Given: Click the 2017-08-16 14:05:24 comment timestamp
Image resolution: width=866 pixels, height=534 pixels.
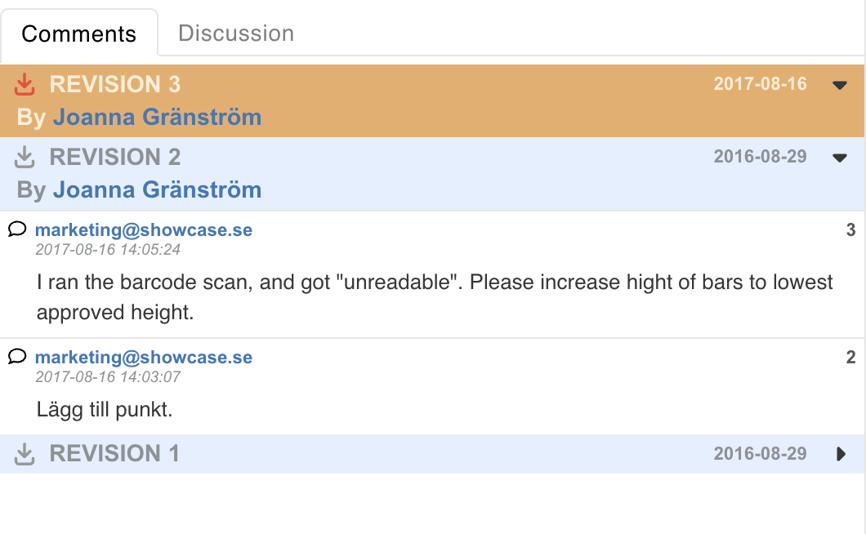Looking at the screenshot, I should (108, 249).
